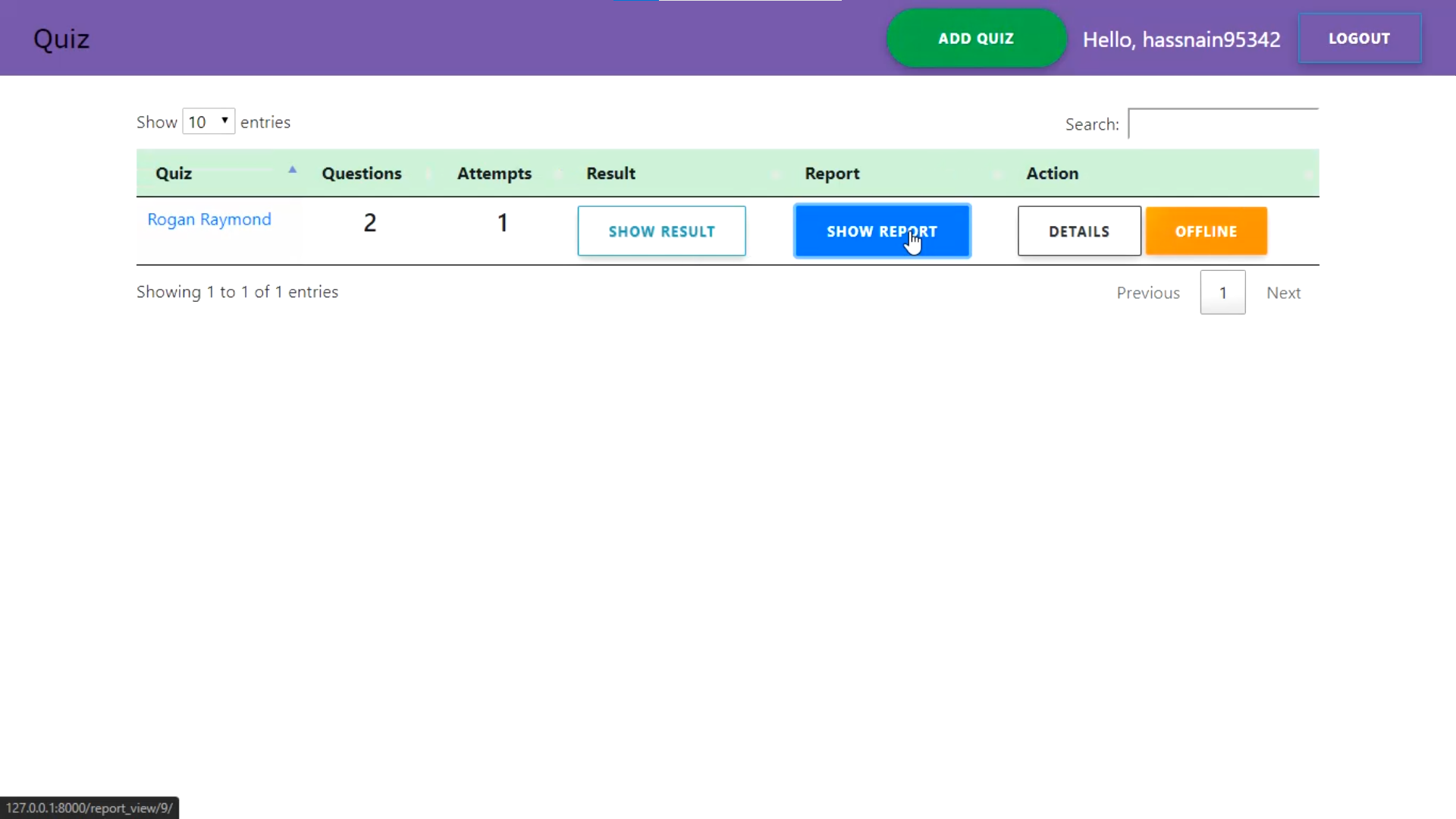Click the green ADD QUIZ button
1456x819 pixels.
point(976,39)
